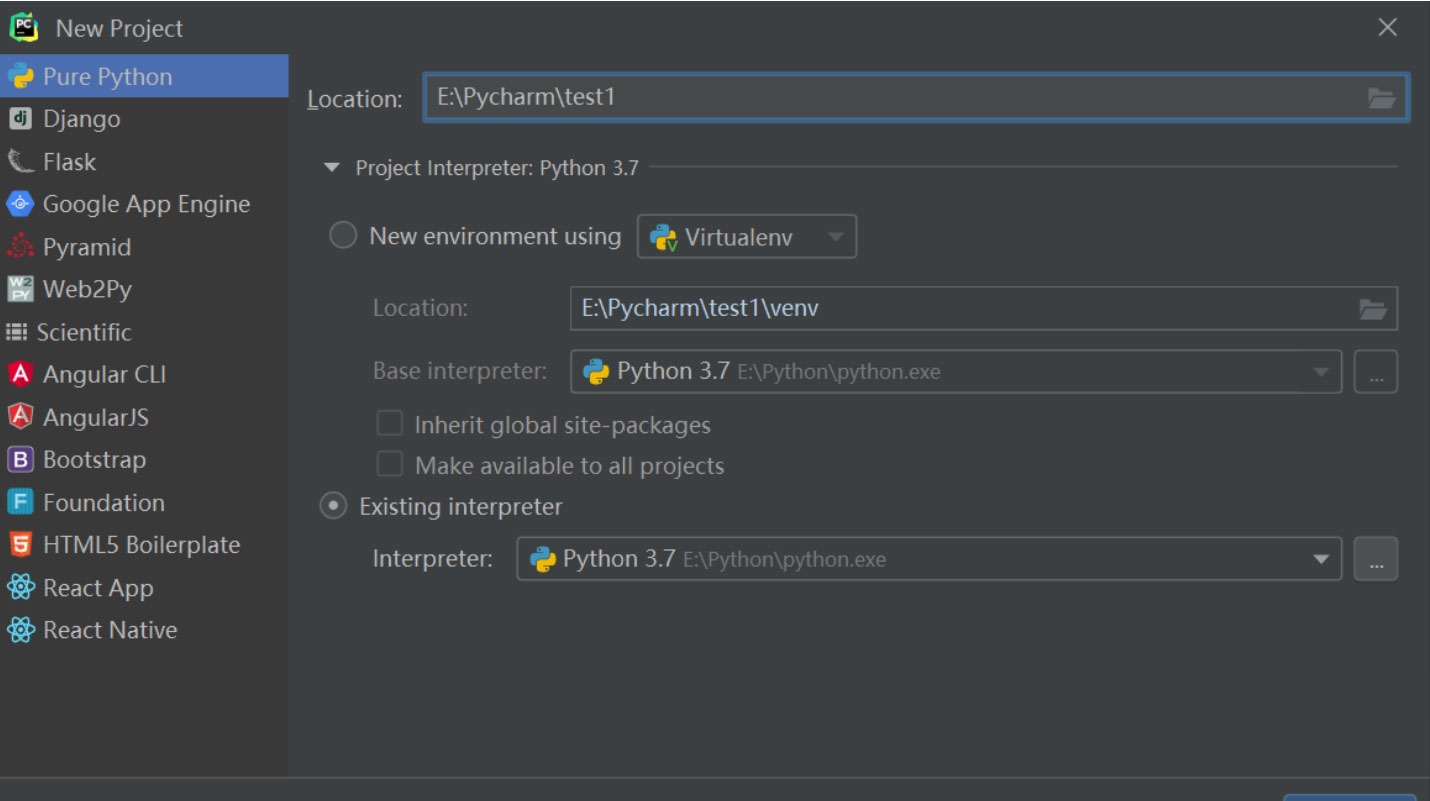Enable Make available to all projects
Screen dimensions: 1430x801
389,464
